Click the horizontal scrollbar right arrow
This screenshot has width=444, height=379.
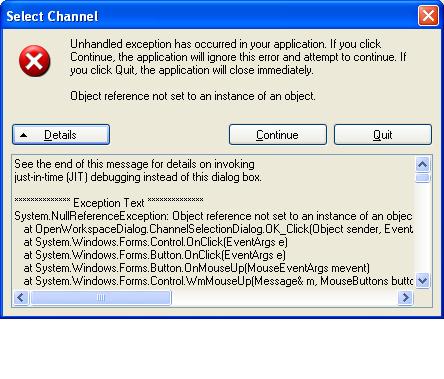(x=406, y=297)
